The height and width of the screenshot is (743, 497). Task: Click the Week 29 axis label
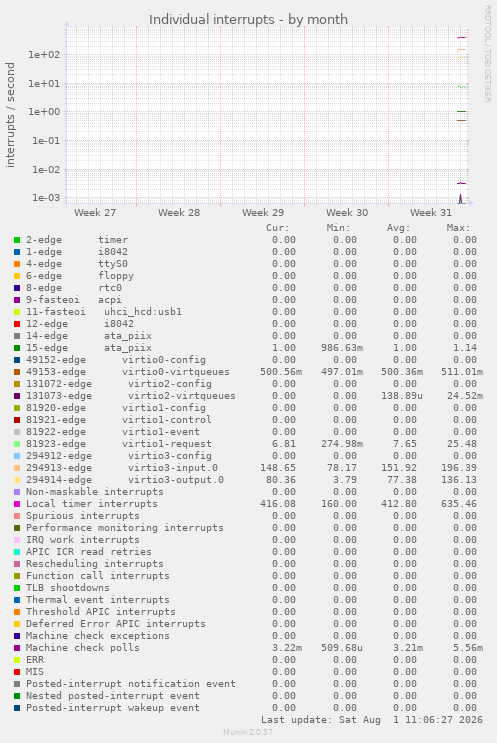click(x=263, y=212)
